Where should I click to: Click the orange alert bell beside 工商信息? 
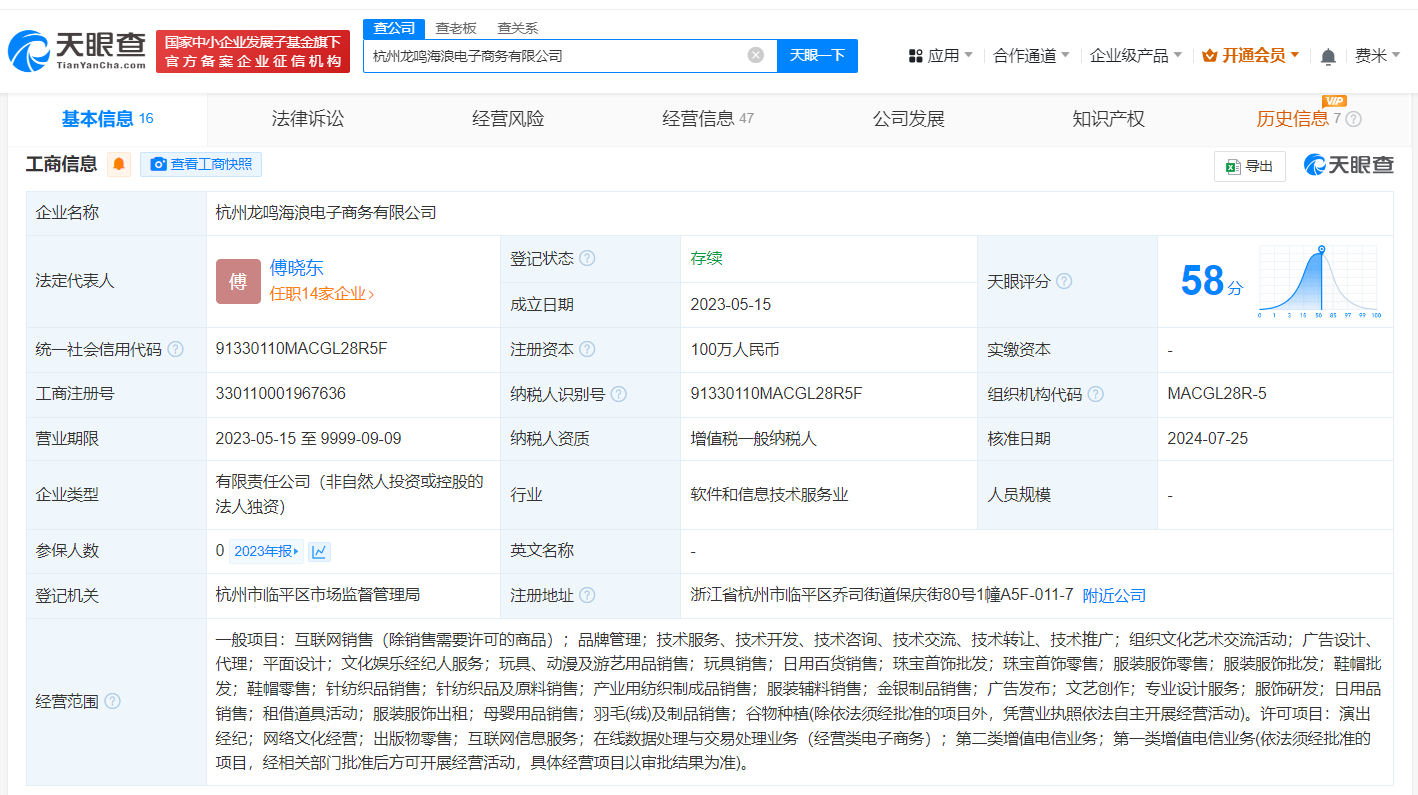point(119,164)
